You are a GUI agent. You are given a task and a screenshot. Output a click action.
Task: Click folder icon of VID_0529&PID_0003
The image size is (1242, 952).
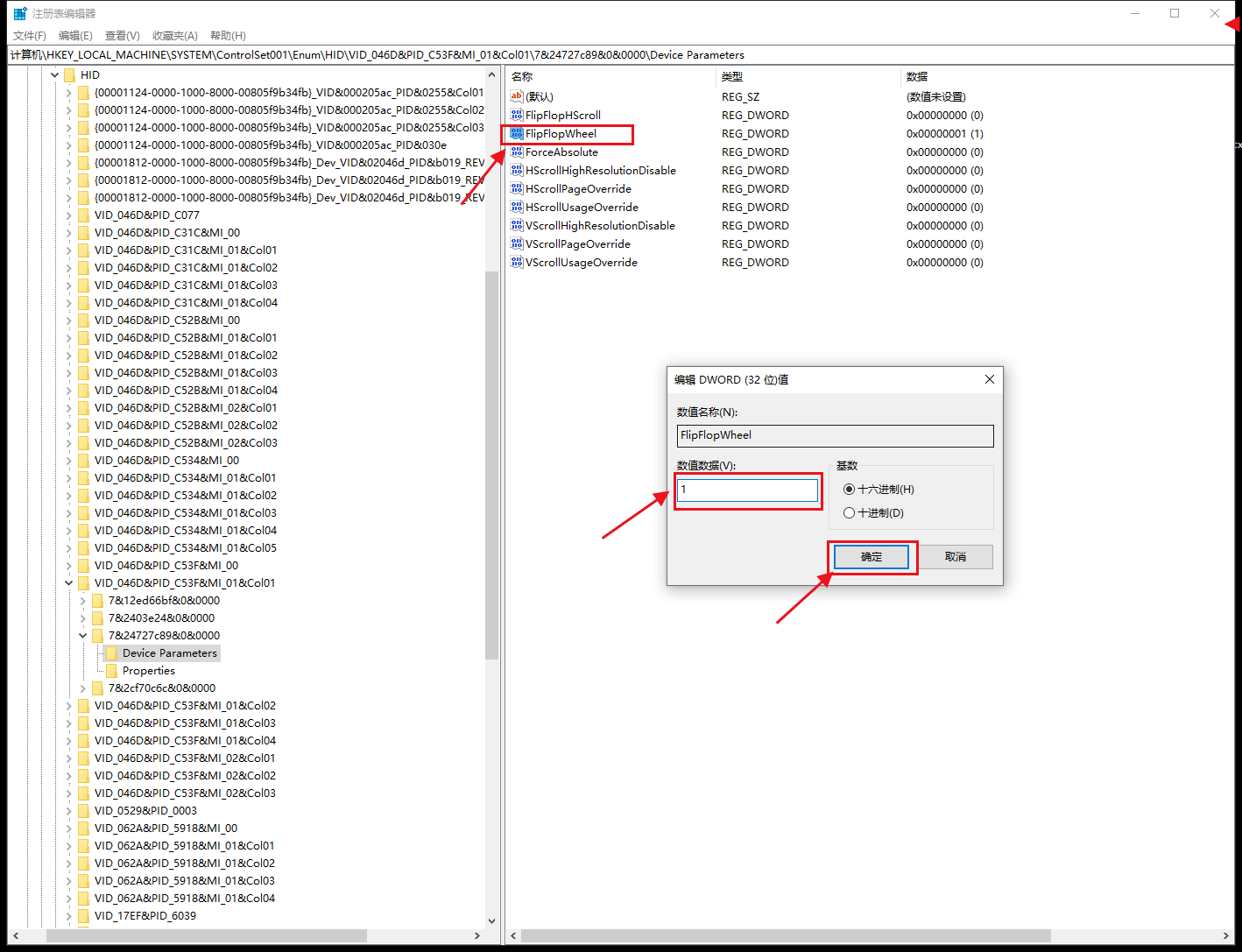pos(83,810)
